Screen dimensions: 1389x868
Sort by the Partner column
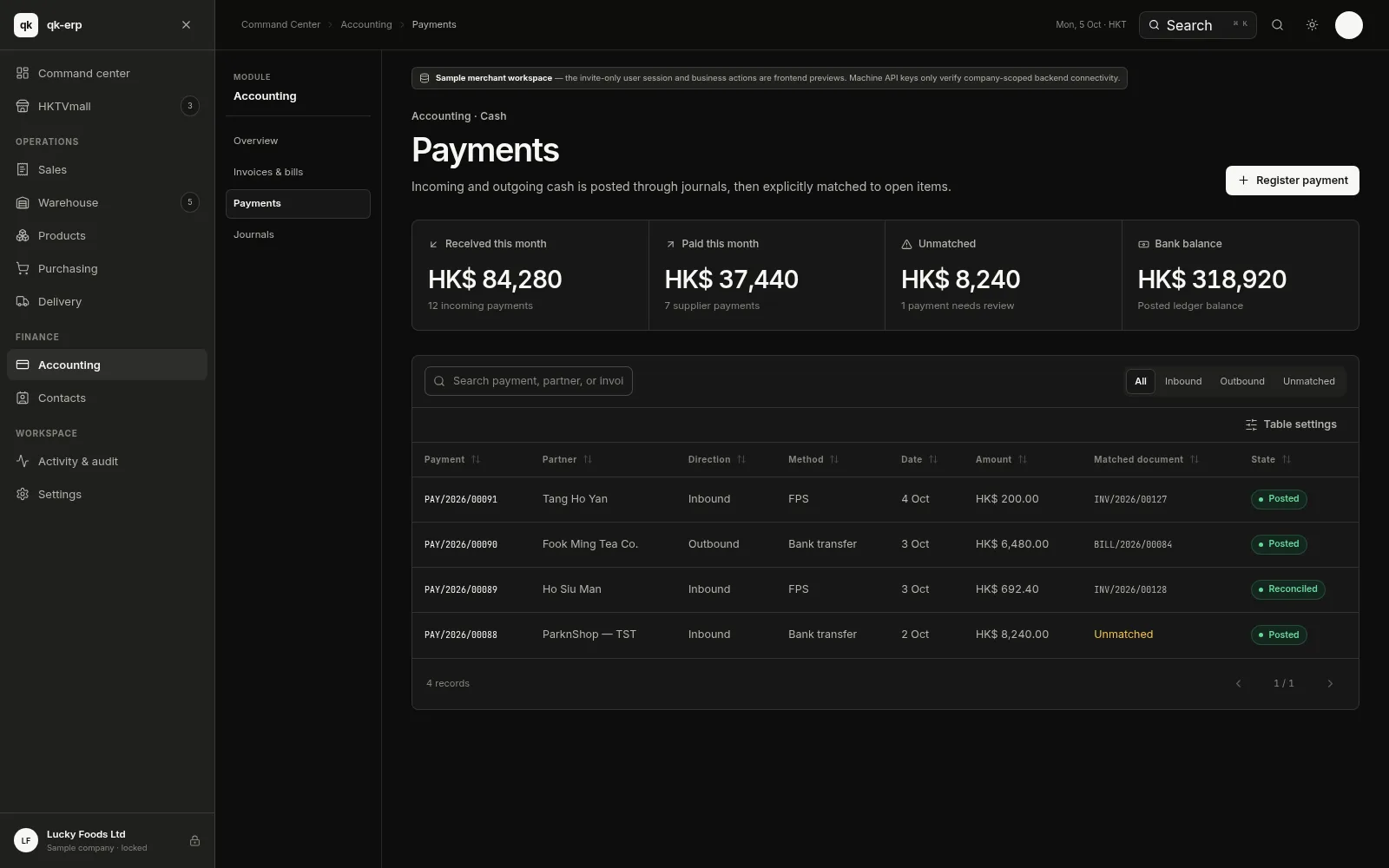pos(566,459)
